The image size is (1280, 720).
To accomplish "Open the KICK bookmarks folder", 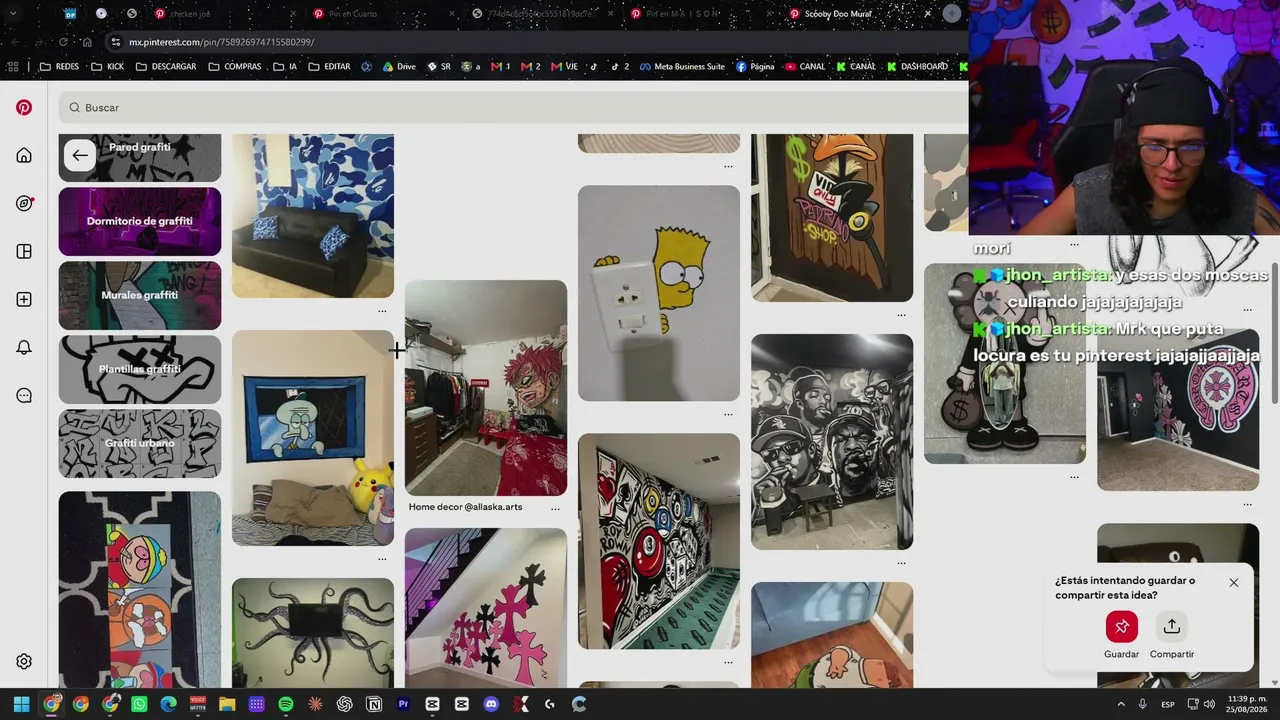I will [108, 67].
